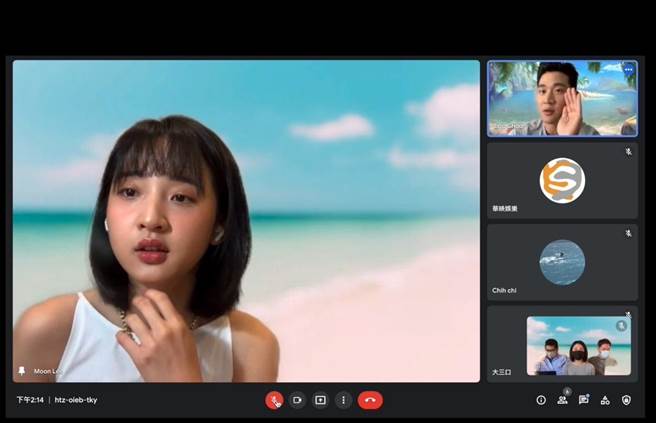This screenshot has width=656, height=423.
Task: Select the top participant tile with waving man
Action: [x=562, y=98]
